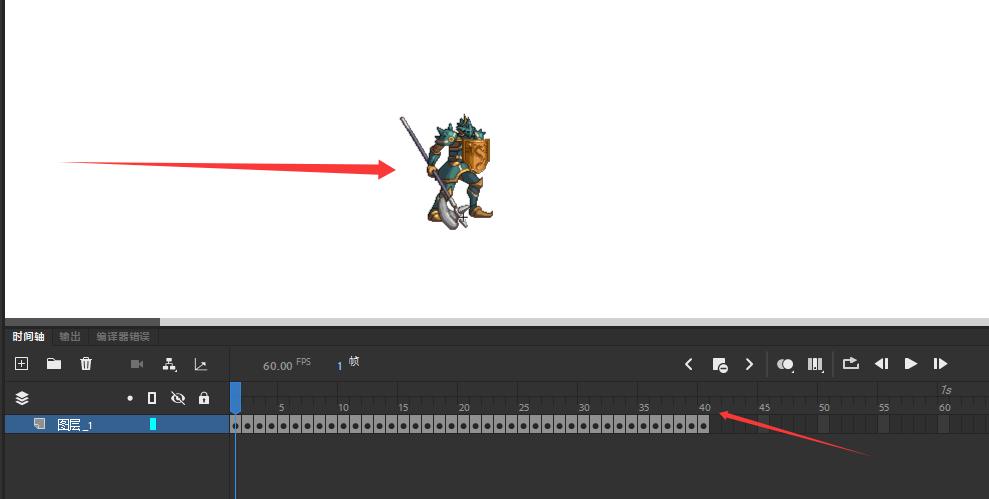Hide all layers with the eye icon
This screenshot has height=499, width=989.
coord(178,398)
